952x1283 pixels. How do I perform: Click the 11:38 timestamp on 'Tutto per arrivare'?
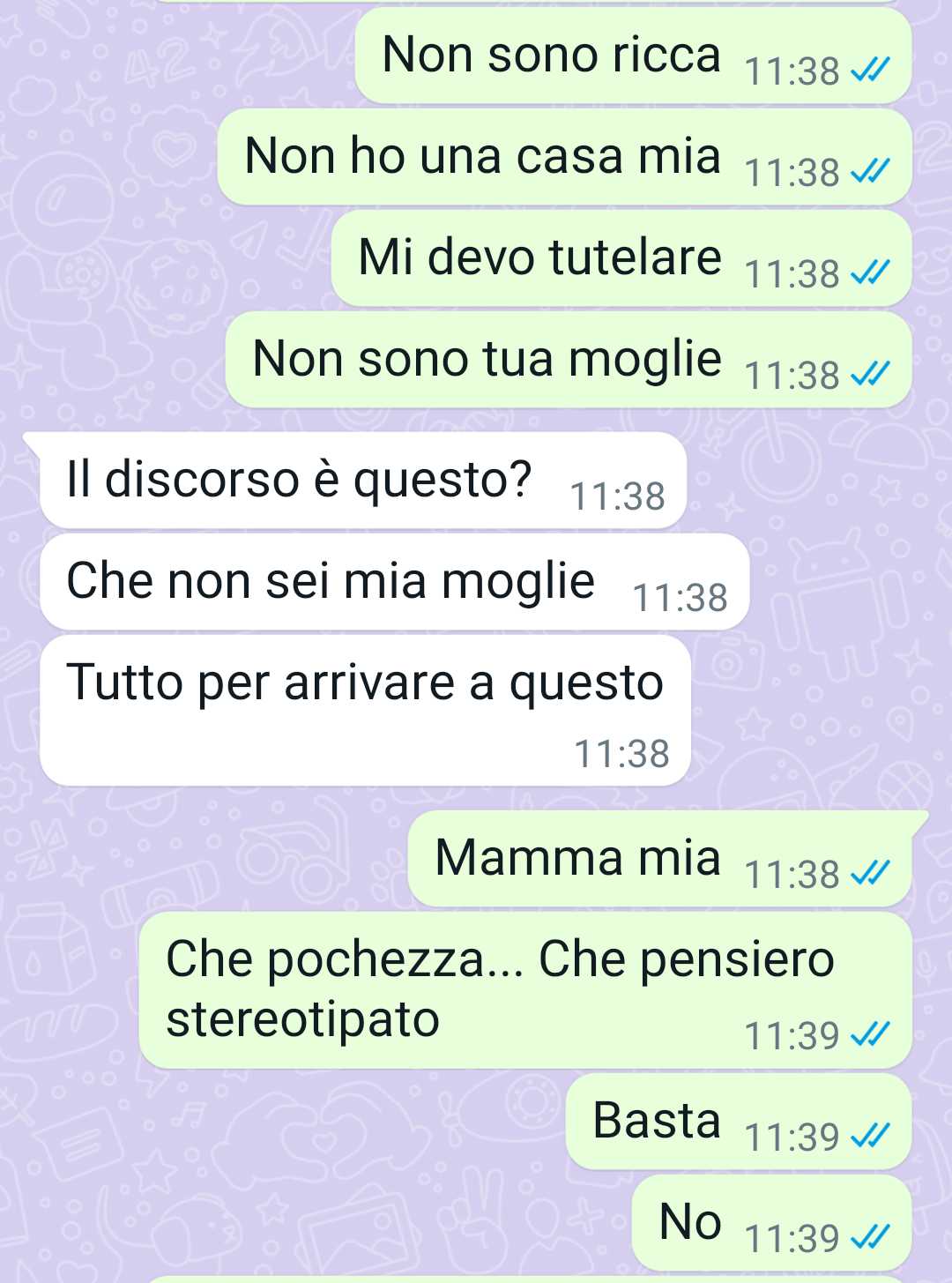pyautogui.click(x=621, y=754)
